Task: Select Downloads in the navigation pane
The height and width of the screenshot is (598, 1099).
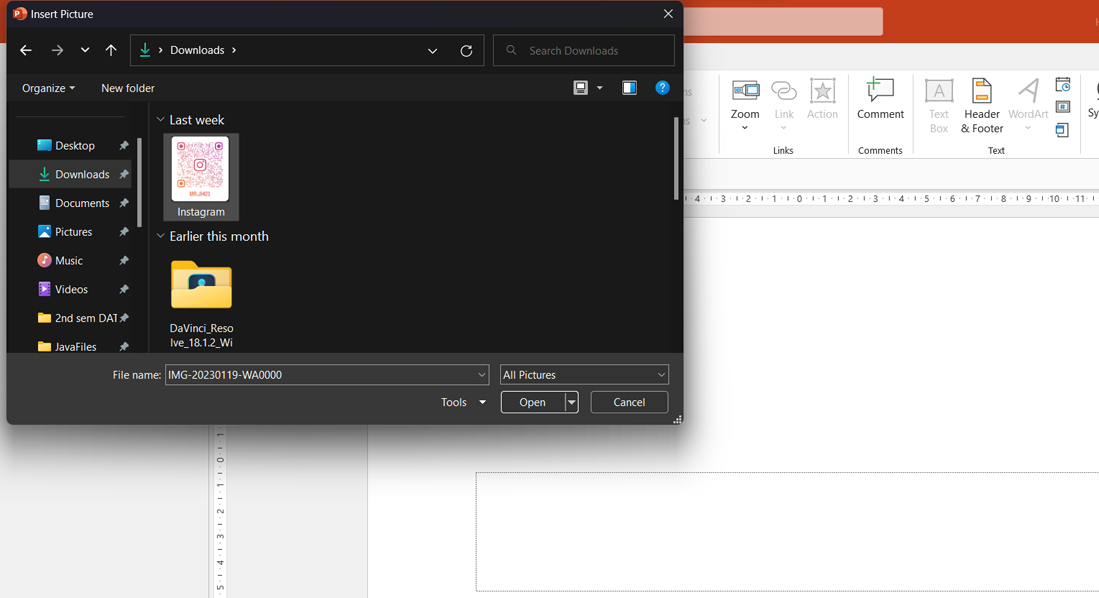Action: click(x=70, y=174)
